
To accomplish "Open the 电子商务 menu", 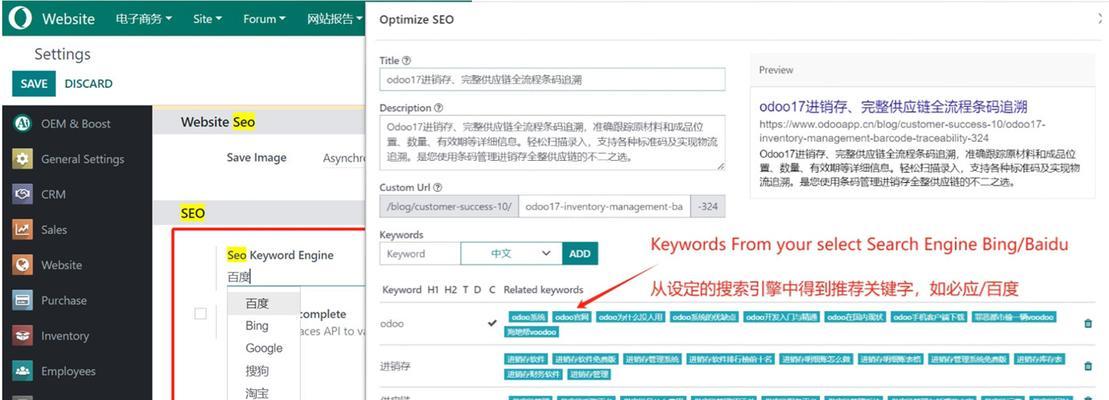I will pos(144,19).
